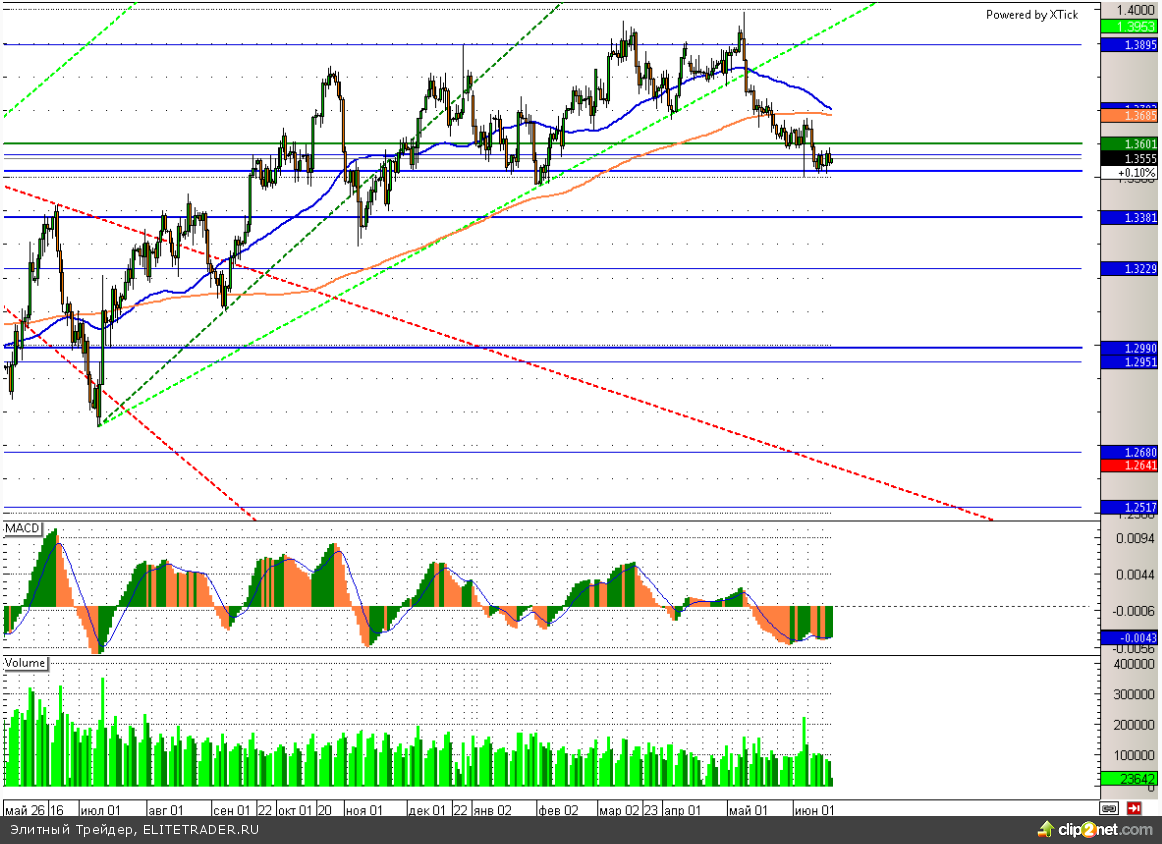Click the 'июн 01' date on time axis
Screen dimensions: 1162x844
[813, 809]
